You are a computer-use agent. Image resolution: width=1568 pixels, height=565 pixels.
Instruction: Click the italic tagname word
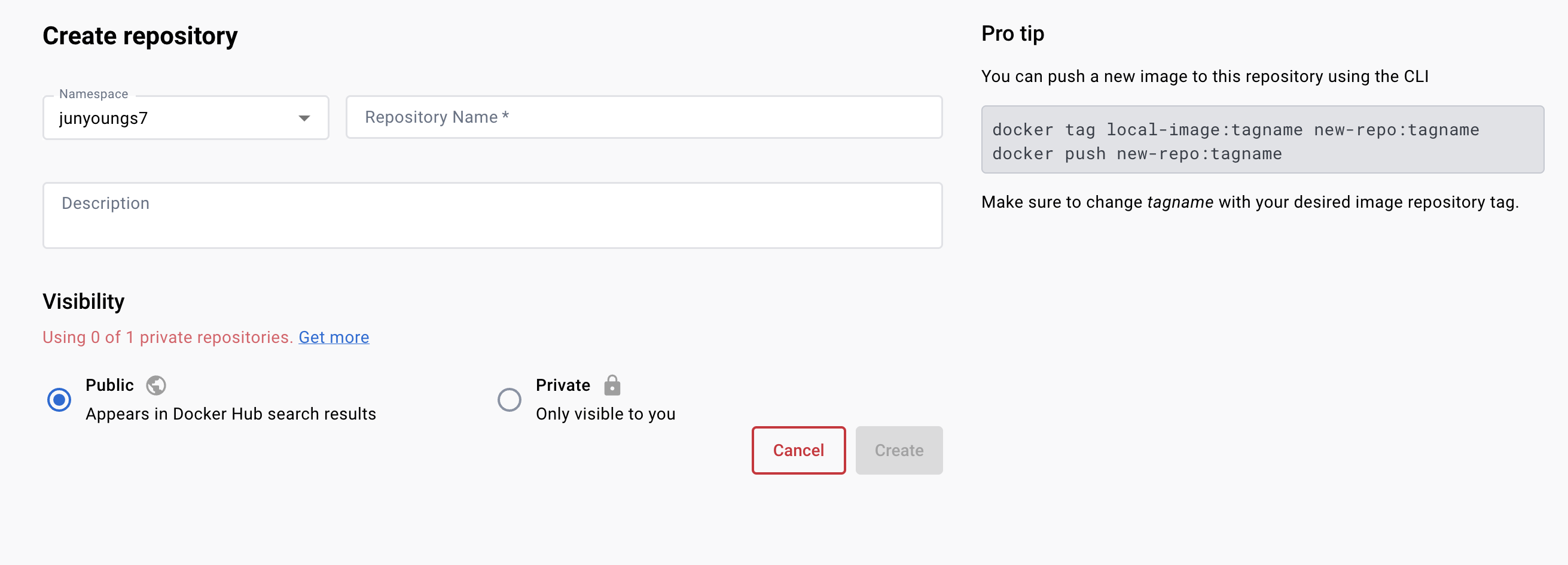[x=1180, y=202]
